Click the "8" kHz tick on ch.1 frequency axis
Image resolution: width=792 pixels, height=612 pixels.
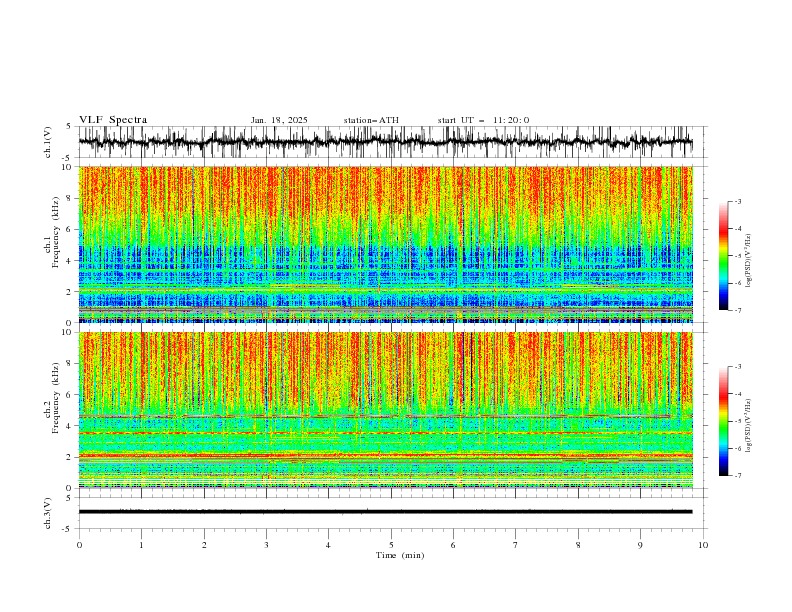point(70,198)
